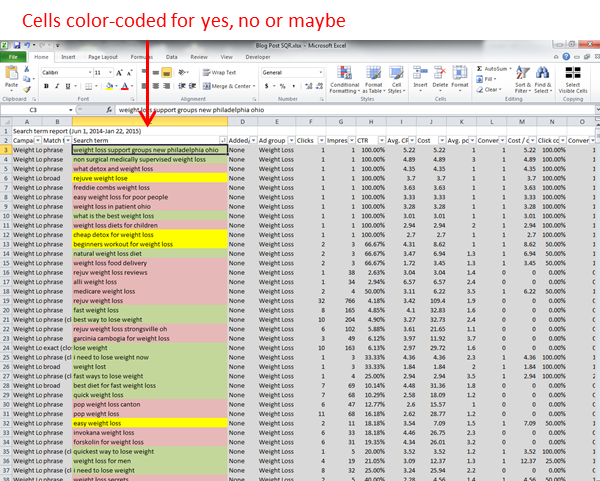Toggle Italic formatting
Viewport: 600px width, 481px height.
point(57,86)
